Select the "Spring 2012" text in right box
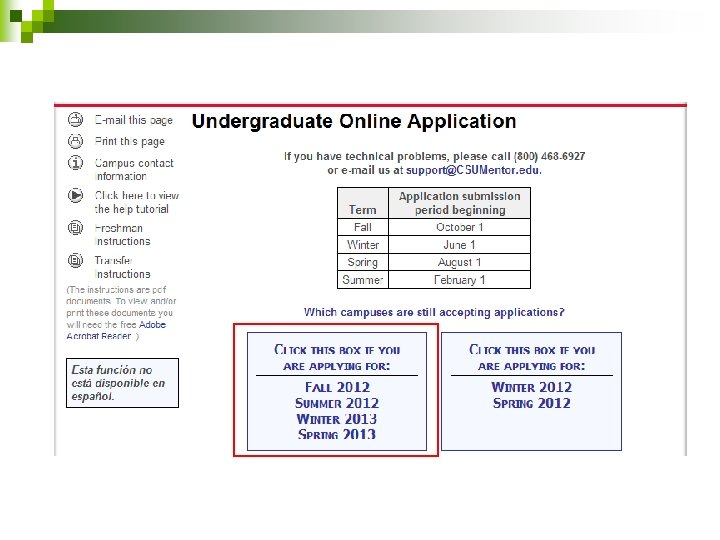Viewport: 720px width, 540px height. (x=532, y=403)
